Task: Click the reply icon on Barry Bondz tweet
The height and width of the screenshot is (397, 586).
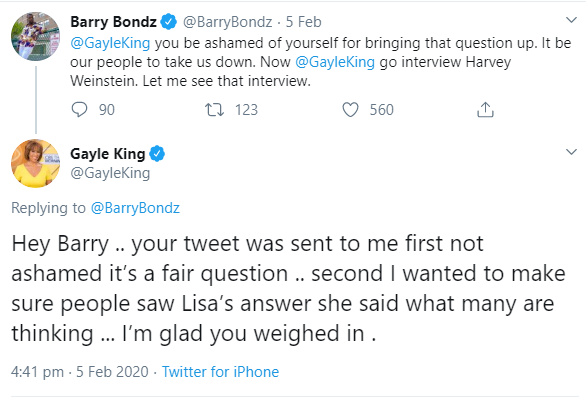Action: (79, 110)
